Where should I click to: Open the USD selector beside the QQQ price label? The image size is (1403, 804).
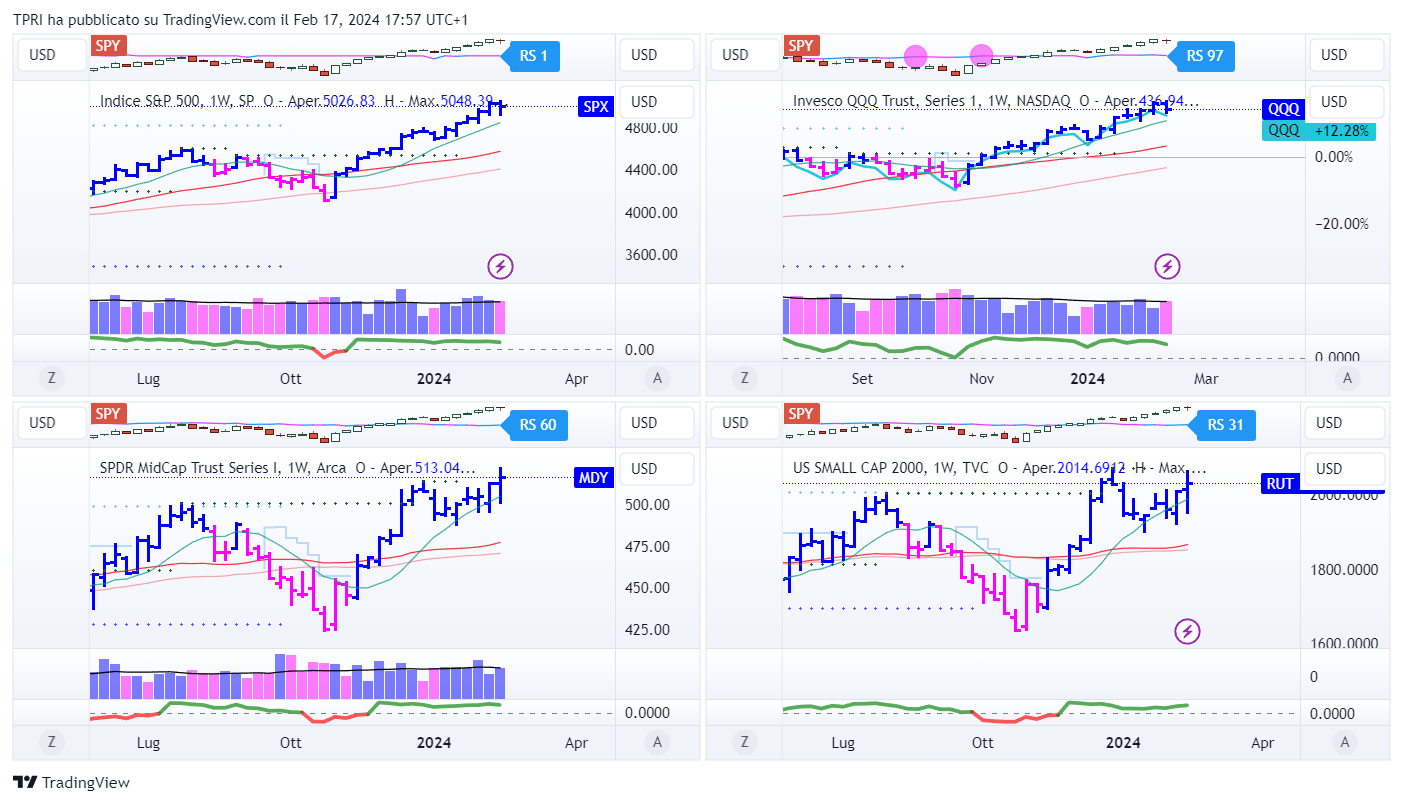1346,102
